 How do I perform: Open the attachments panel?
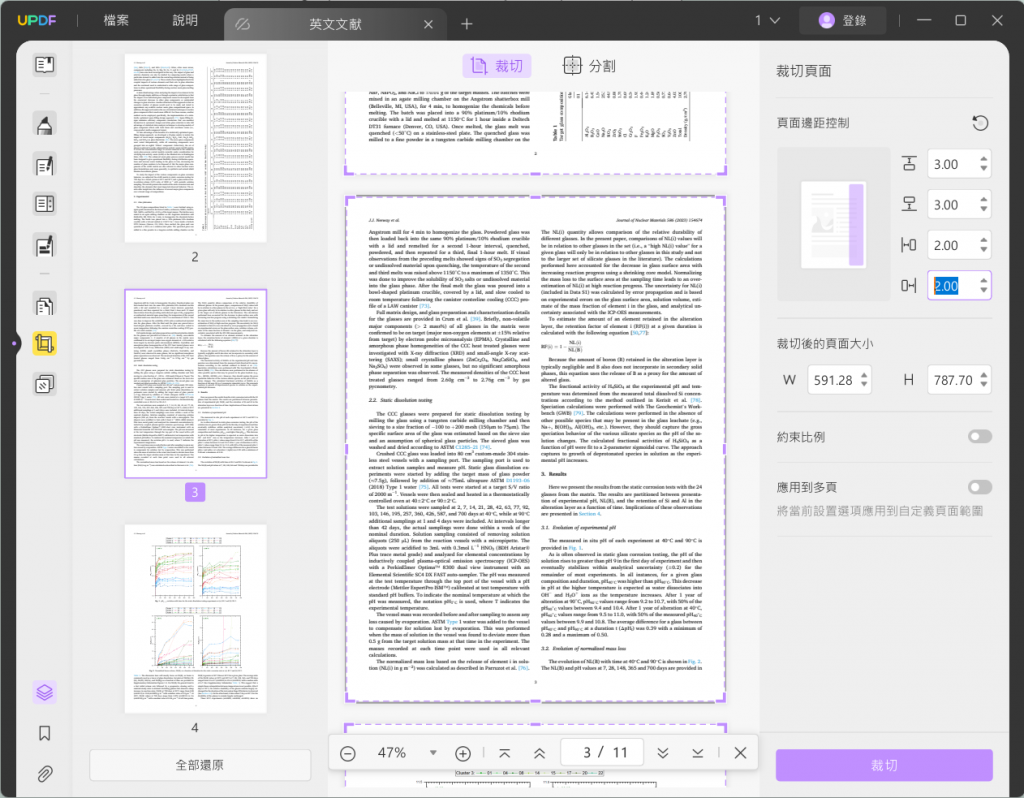coord(43,770)
